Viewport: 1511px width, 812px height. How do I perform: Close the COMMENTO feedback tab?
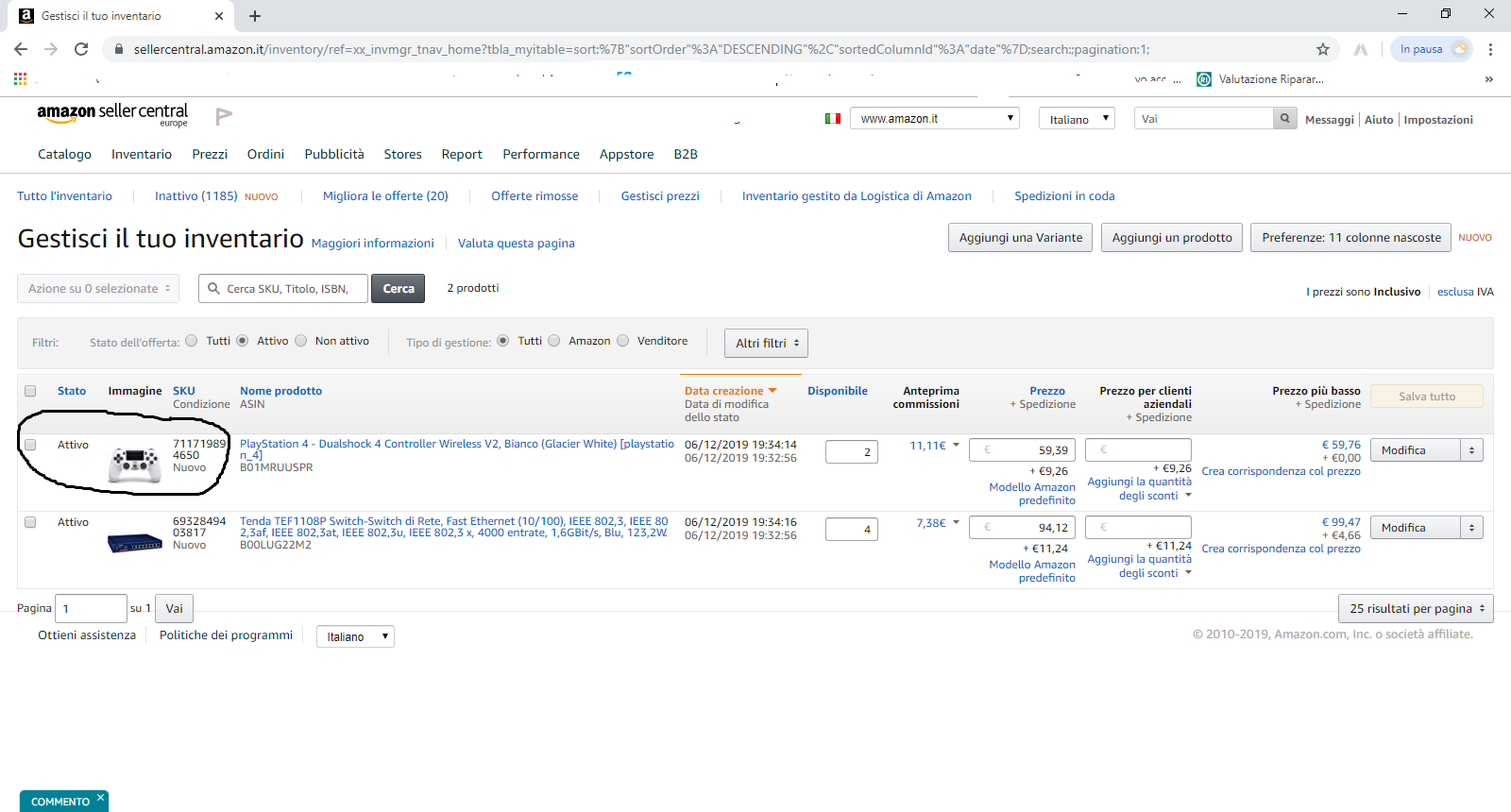(x=100, y=798)
